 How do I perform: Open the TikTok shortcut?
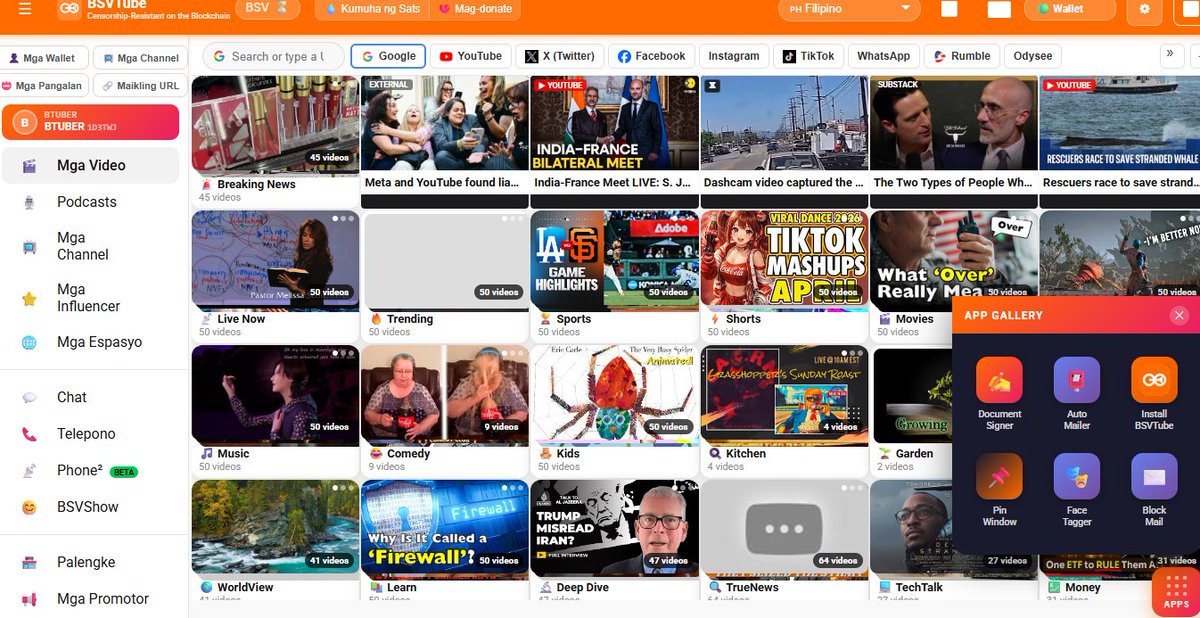[x=809, y=56]
